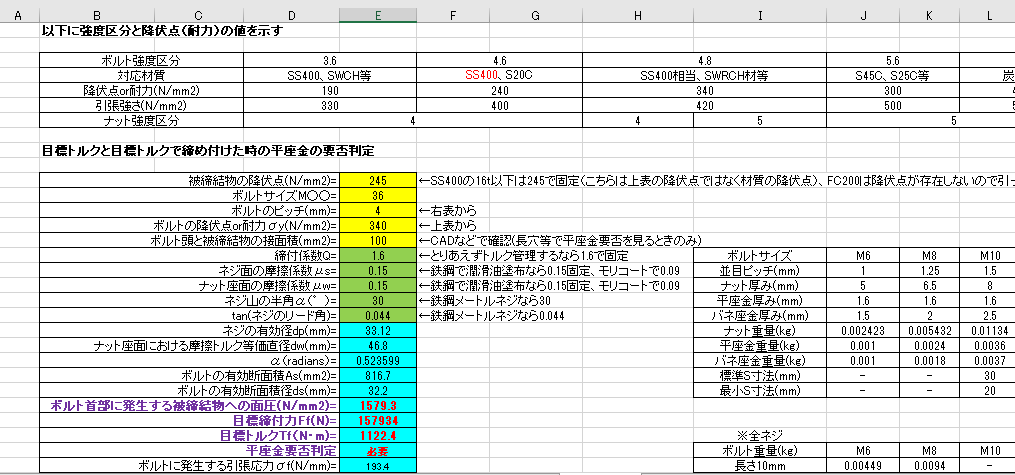Click effective diameter cell 33.12
1015x475 pixels.
pos(378,331)
